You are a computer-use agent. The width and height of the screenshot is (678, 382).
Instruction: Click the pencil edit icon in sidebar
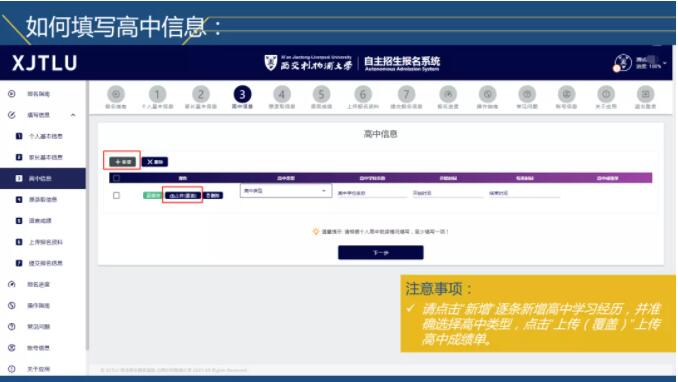tap(12, 115)
